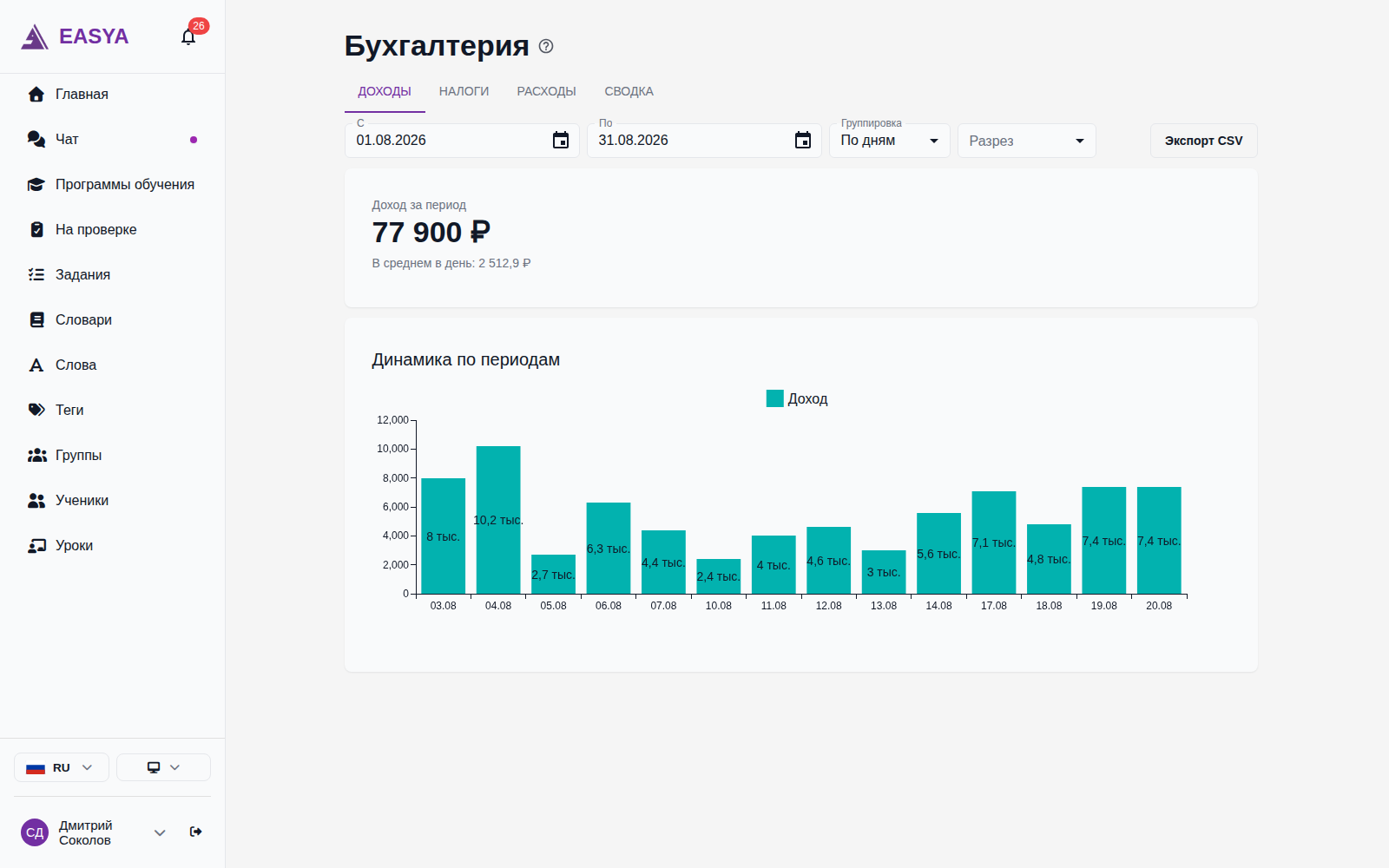Screen dimensions: 1389x868
Task: Click the EASYA logo
Action: [75, 36]
